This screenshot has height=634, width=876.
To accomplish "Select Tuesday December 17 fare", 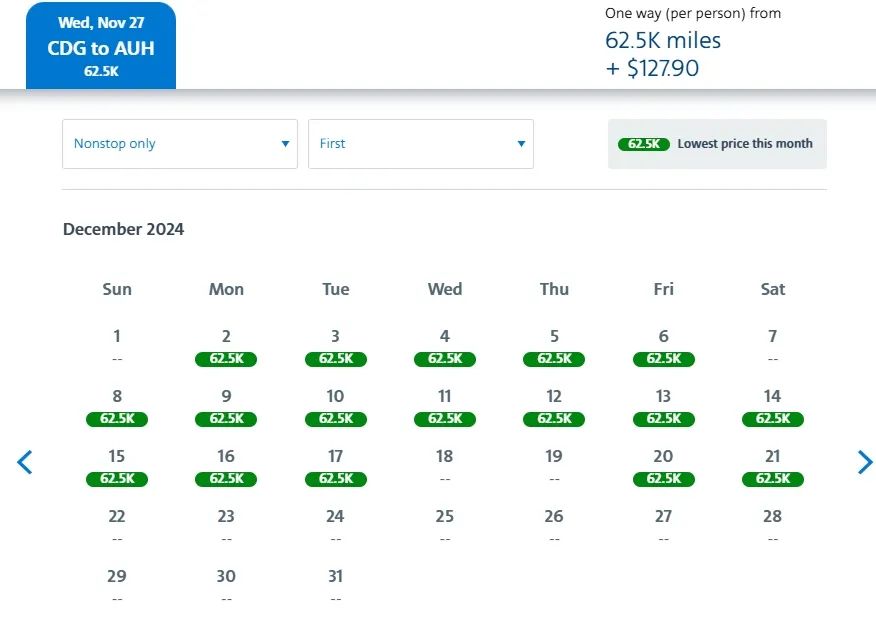I will pyautogui.click(x=335, y=468).
